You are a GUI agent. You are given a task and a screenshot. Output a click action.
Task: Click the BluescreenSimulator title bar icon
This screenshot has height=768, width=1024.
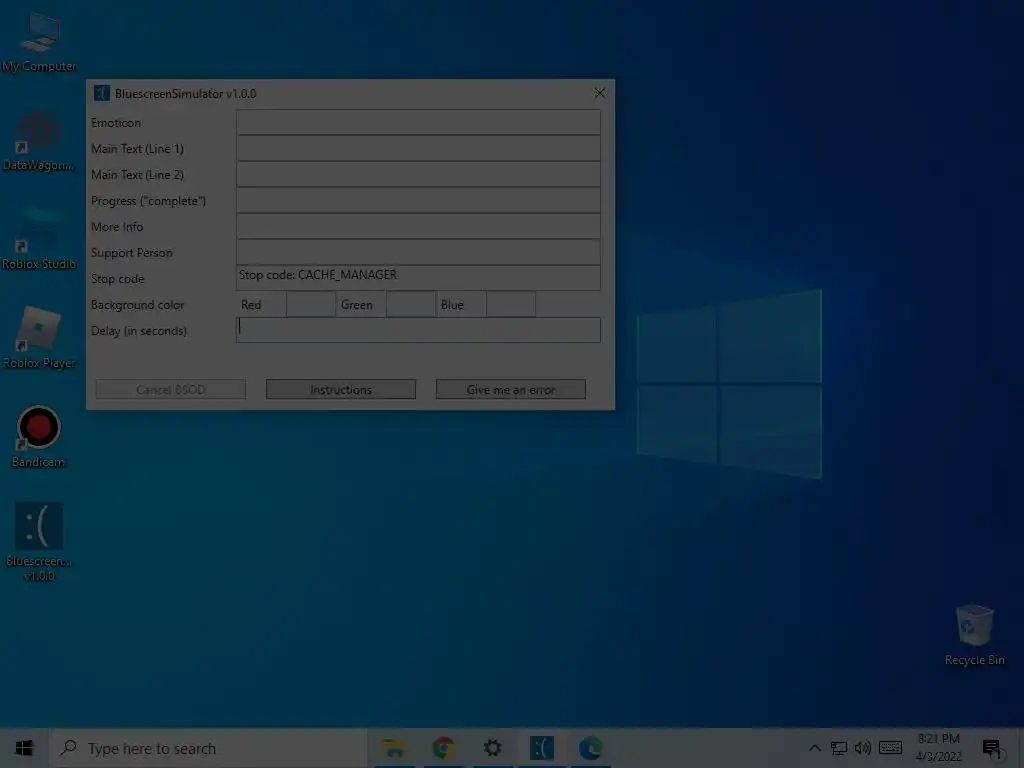click(x=101, y=93)
